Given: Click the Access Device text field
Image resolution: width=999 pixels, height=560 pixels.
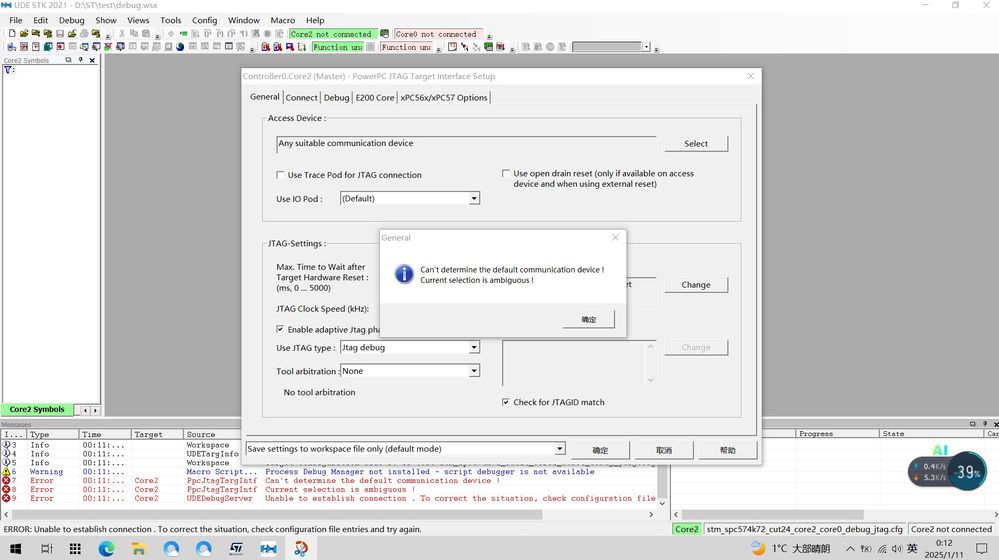Looking at the screenshot, I should click(466, 144).
